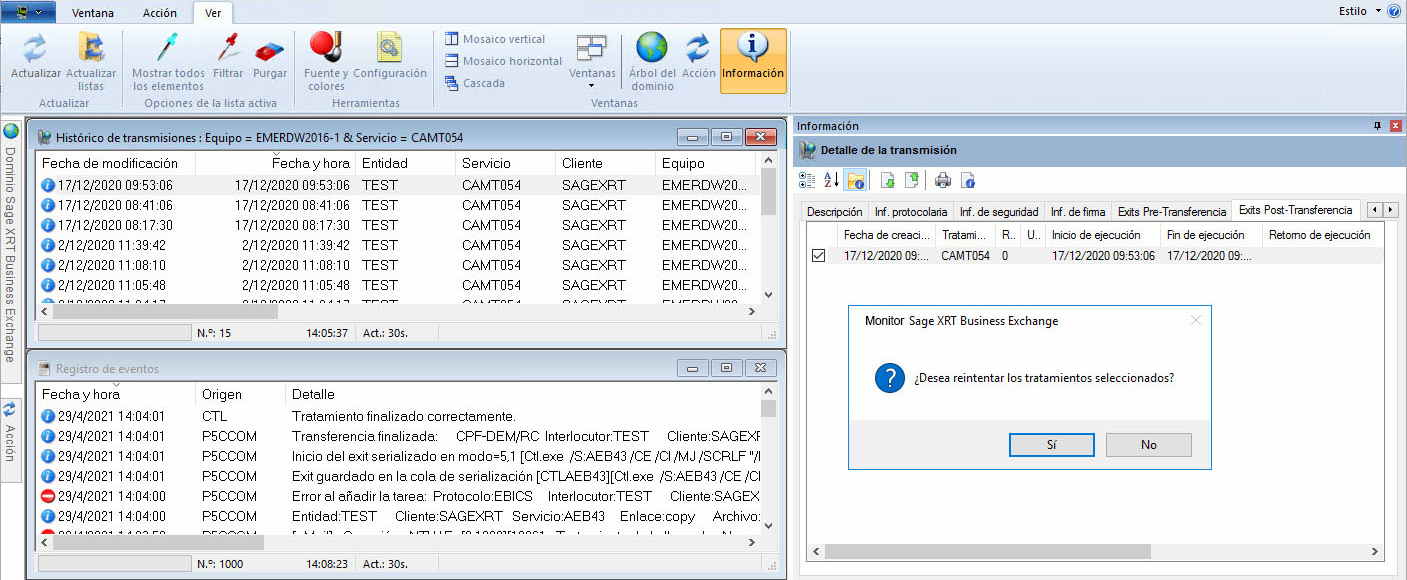Click No in the retry dialog
Screen dimensions: 1407x580
click(1148, 445)
